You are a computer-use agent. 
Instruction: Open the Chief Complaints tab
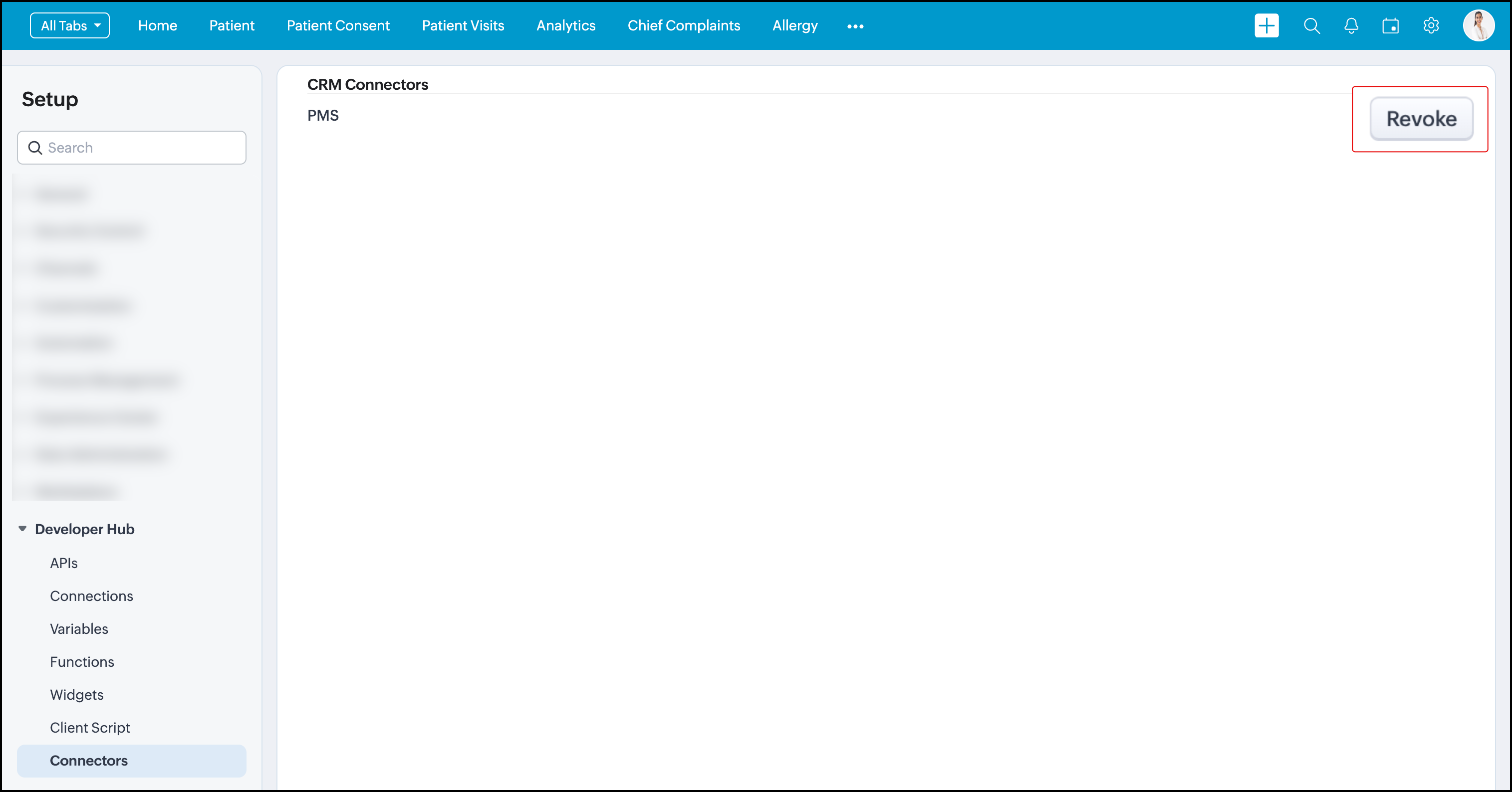[683, 26]
